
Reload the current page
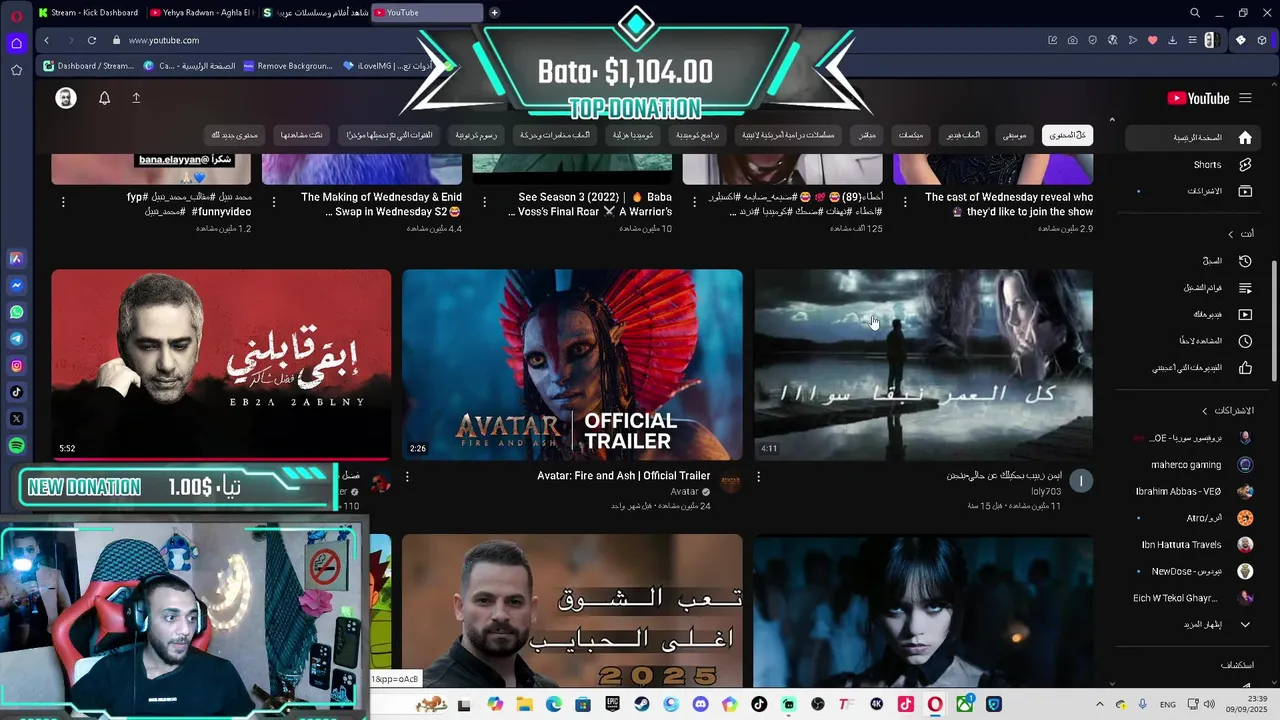(x=92, y=40)
